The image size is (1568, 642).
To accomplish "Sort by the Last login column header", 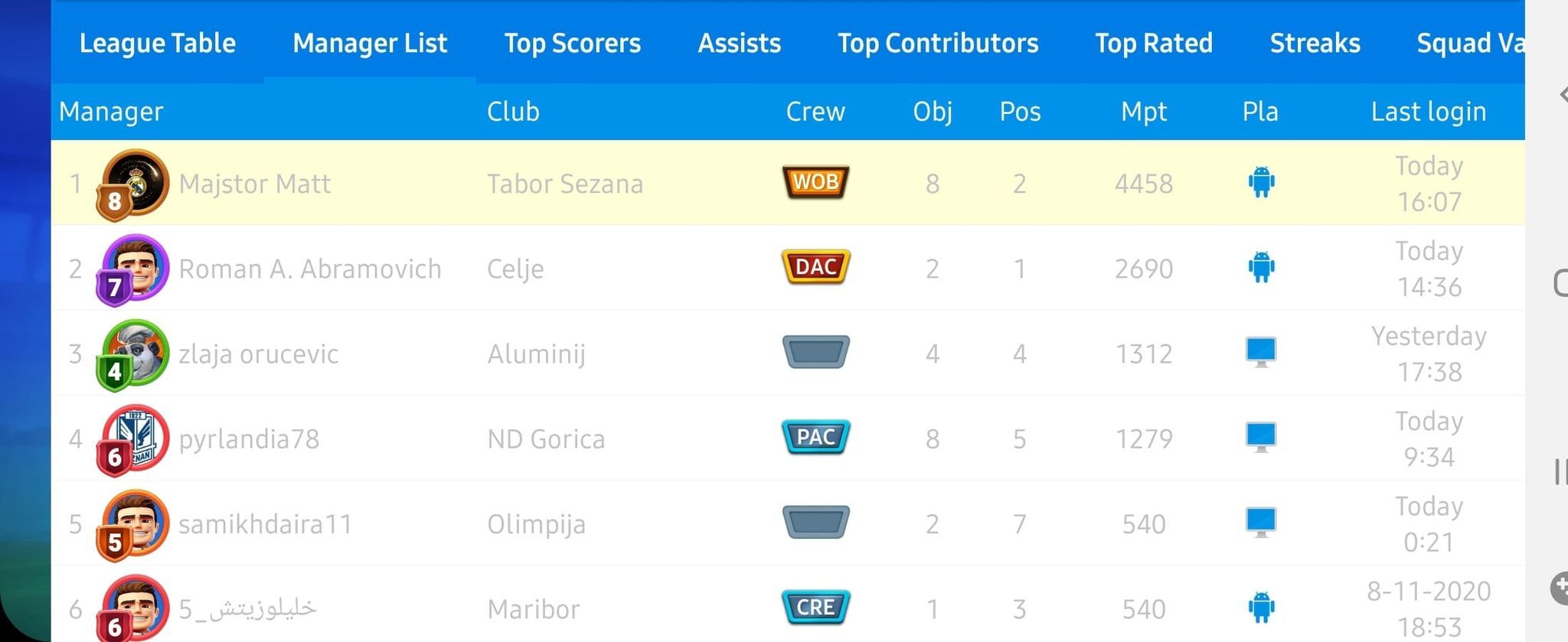I will point(1429,112).
